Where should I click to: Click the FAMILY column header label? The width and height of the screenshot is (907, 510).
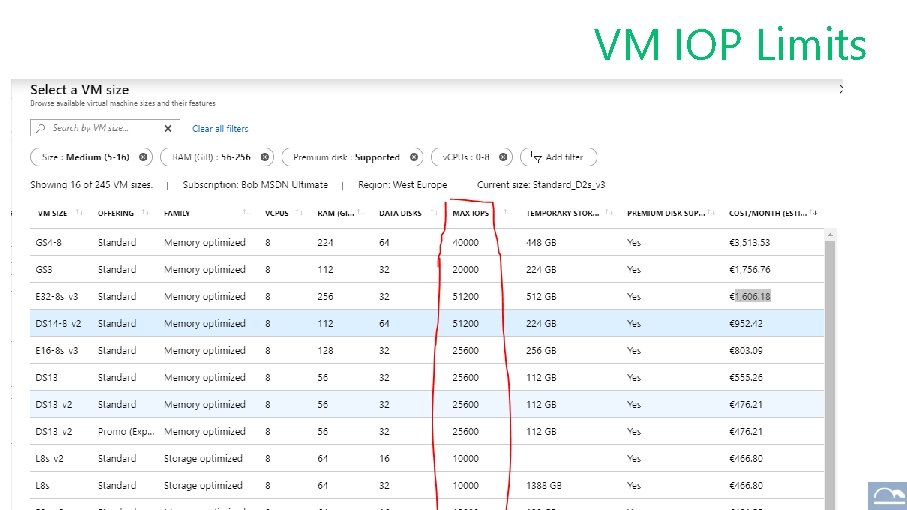click(177, 213)
